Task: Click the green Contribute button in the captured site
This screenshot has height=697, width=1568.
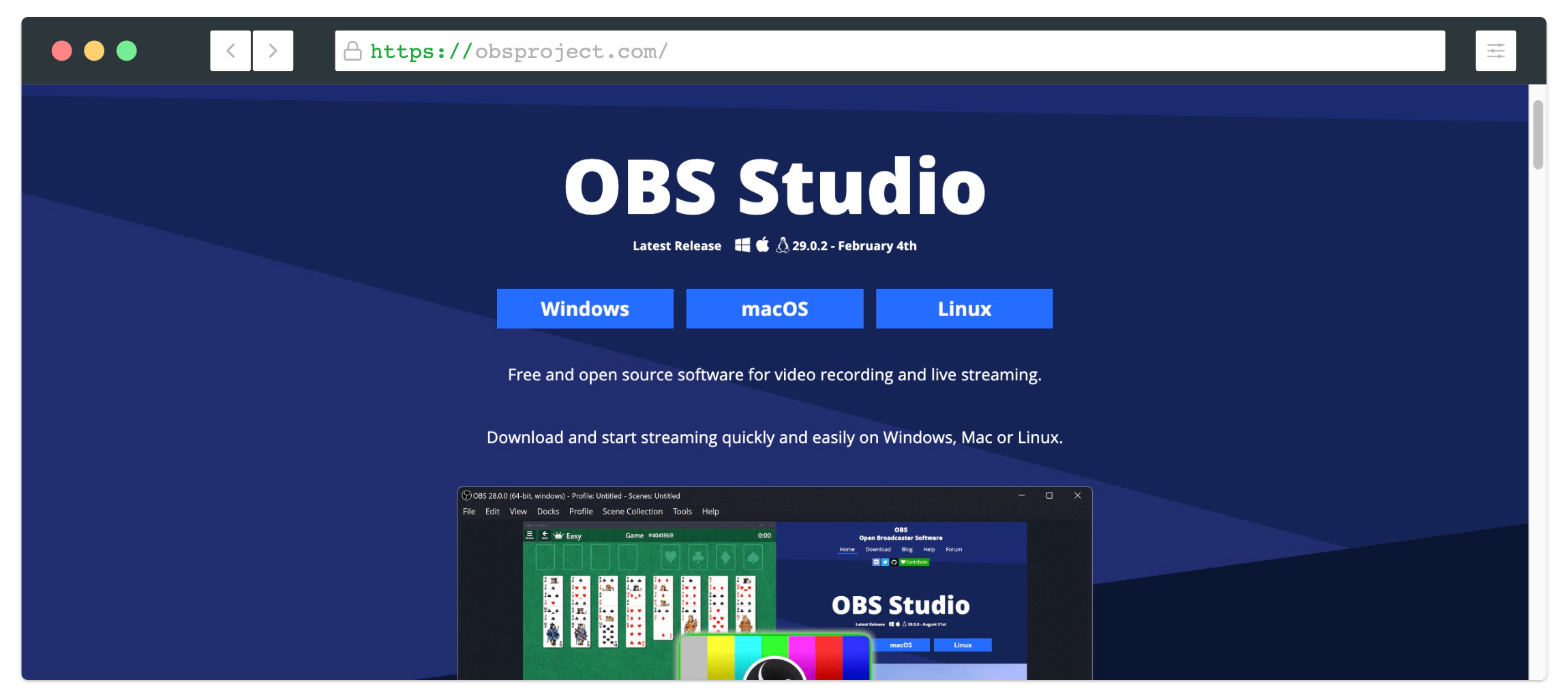Action: [914, 562]
